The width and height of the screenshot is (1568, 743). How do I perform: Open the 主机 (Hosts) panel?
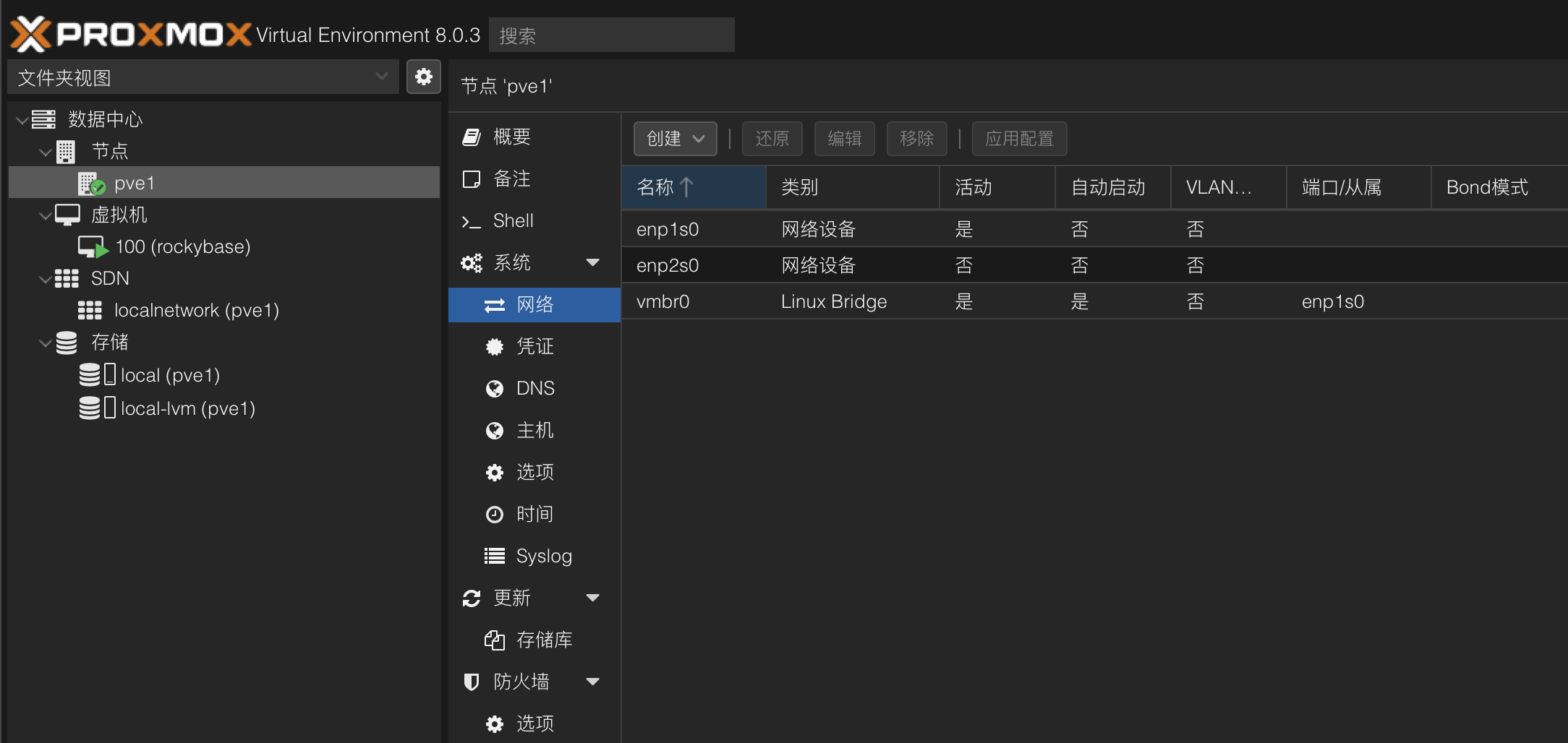point(534,430)
